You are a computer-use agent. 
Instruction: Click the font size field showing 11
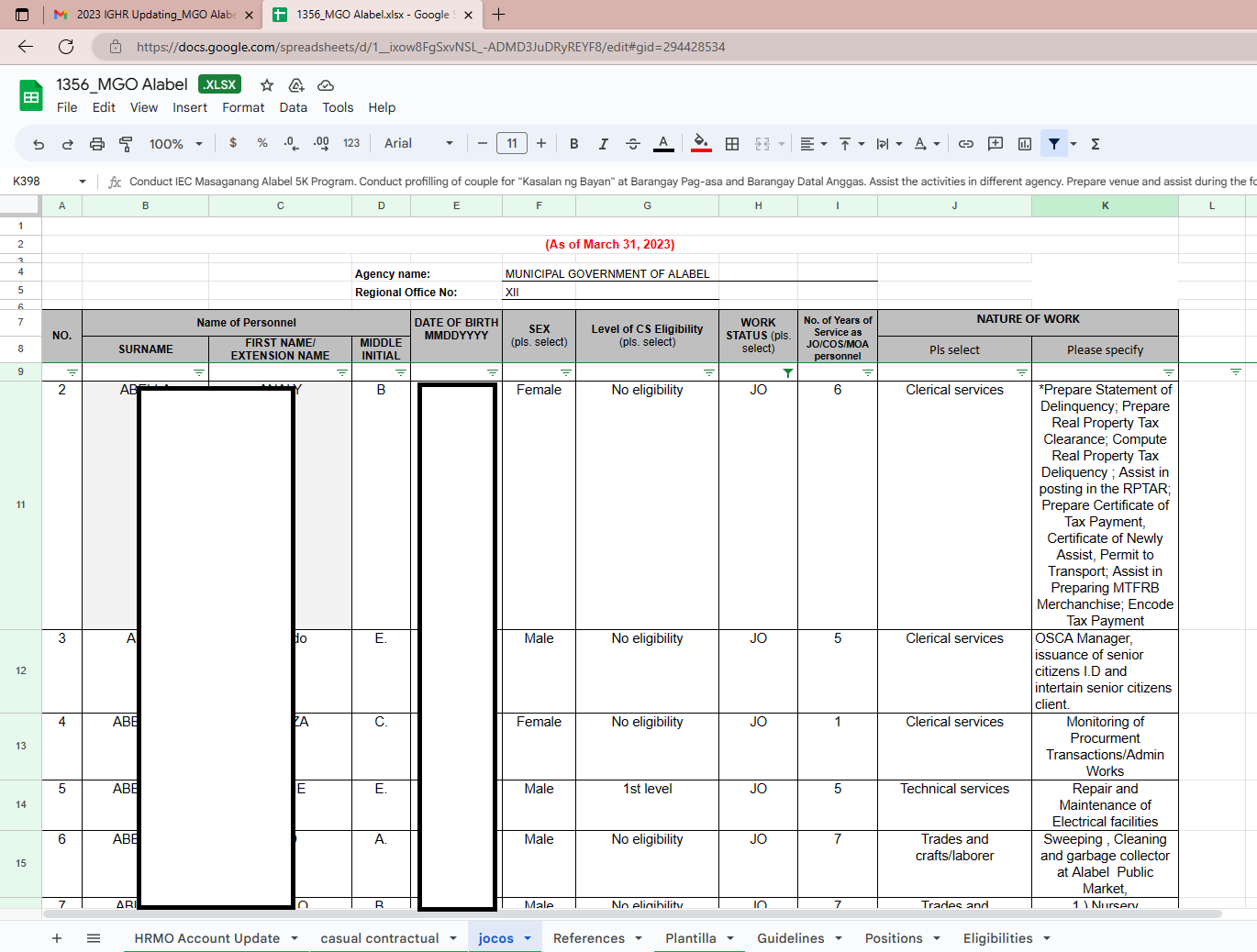512,143
